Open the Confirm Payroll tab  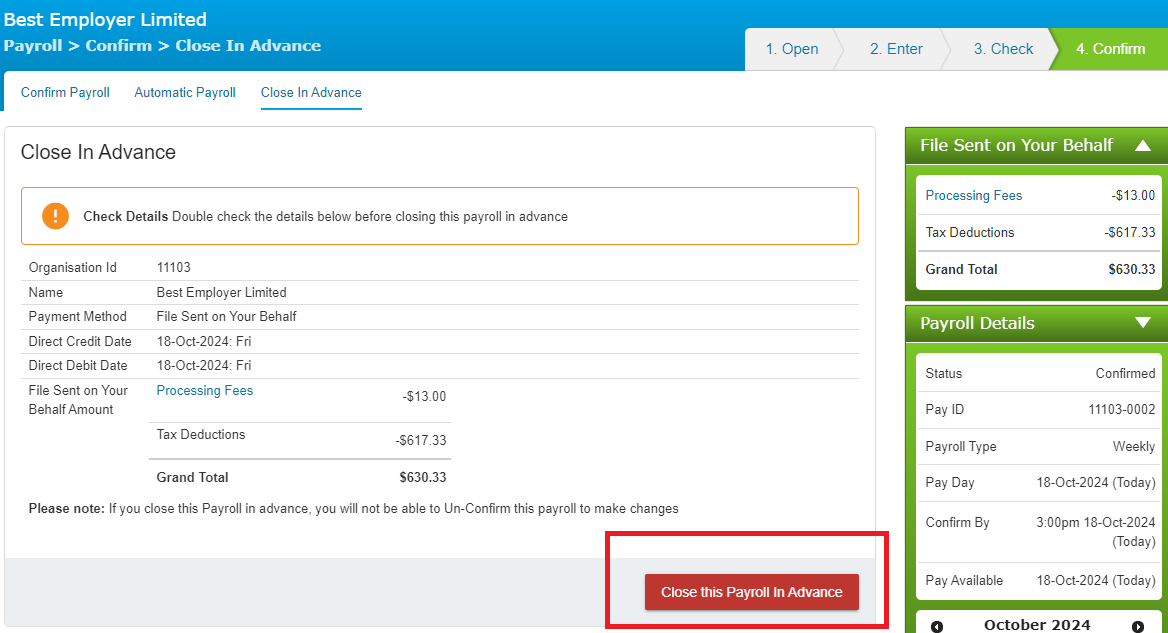[65, 92]
